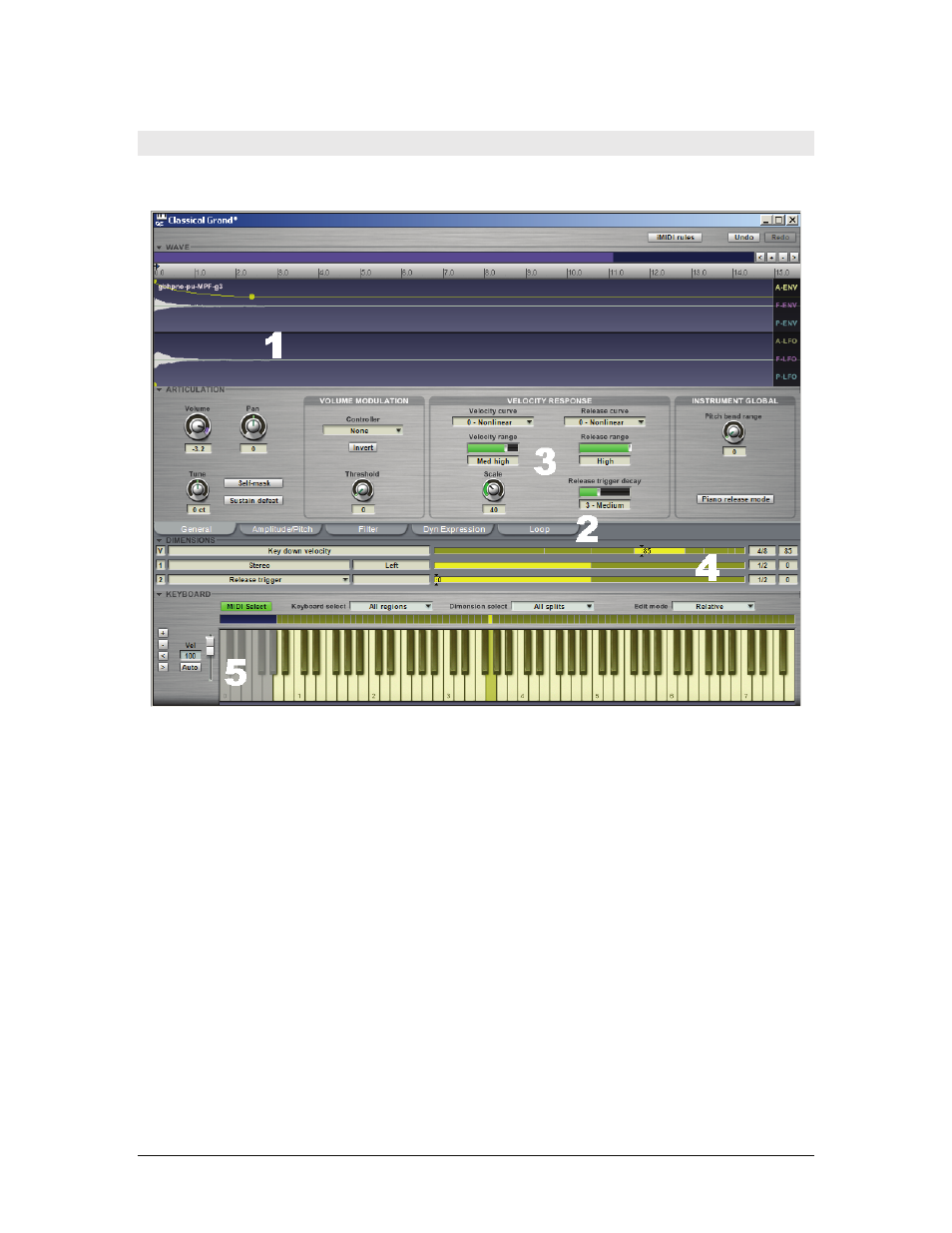Click the keyboard left arrow button
The width and height of the screenshot is (952, 1233).
tap(163, 656)
